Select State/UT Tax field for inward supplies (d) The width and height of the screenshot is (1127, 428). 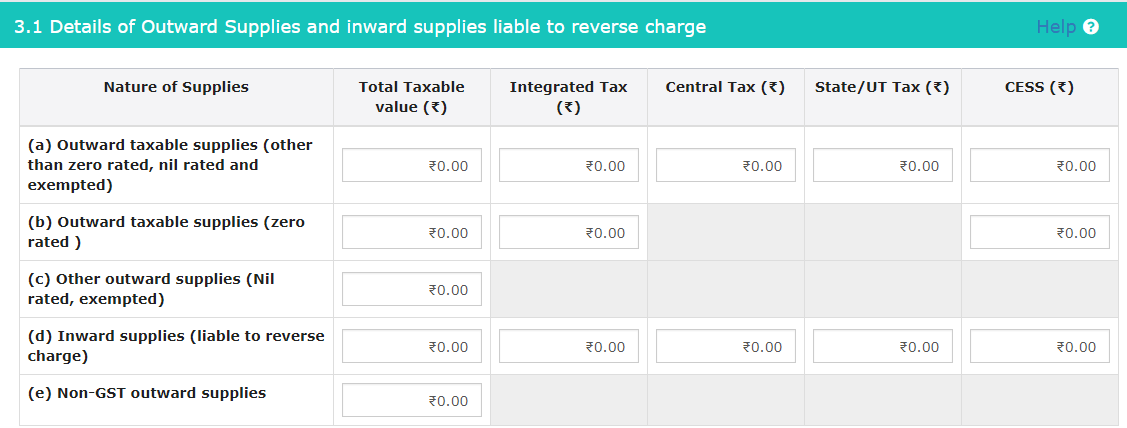[883, 346]
